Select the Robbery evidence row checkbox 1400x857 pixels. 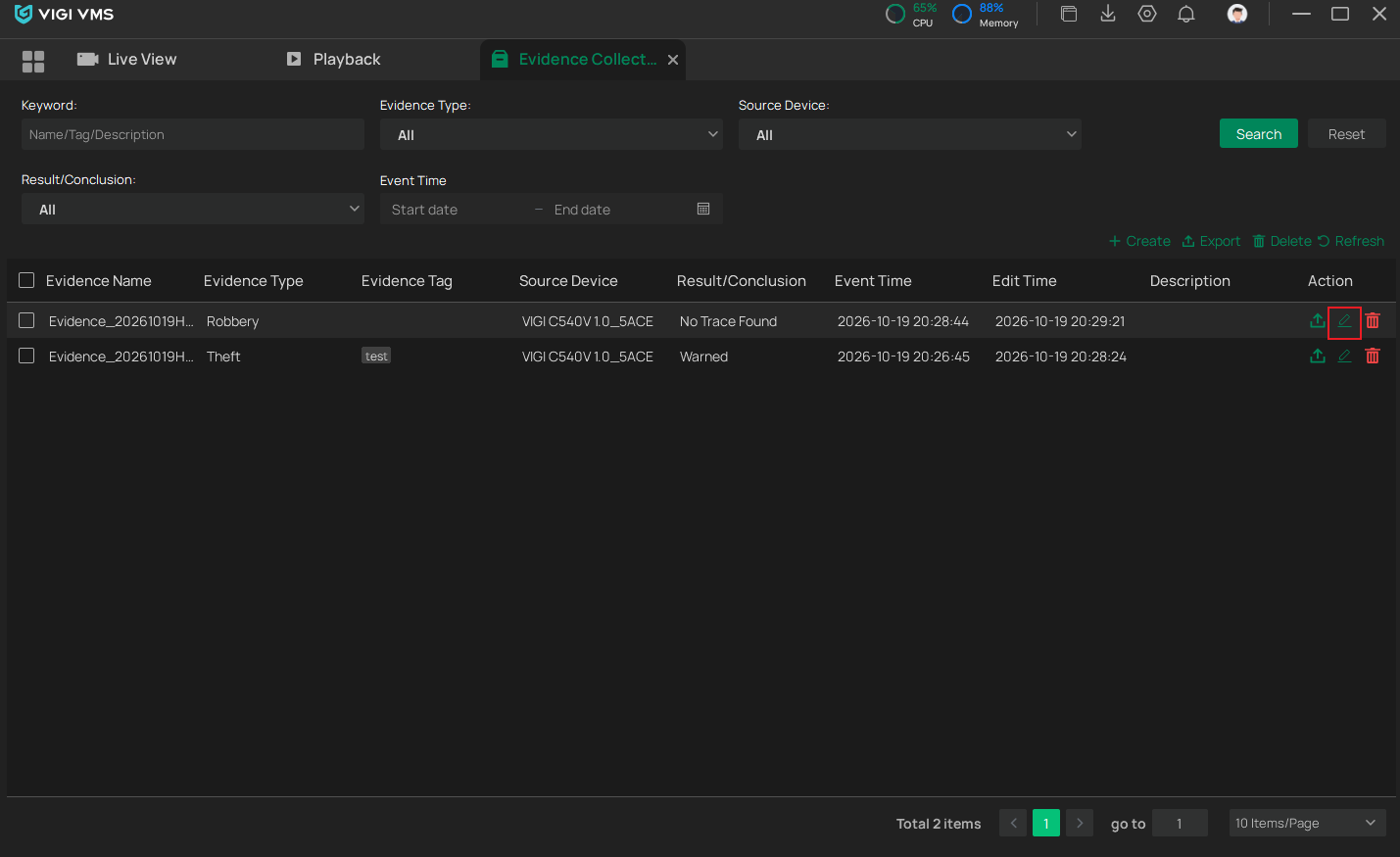coord(26,320)
